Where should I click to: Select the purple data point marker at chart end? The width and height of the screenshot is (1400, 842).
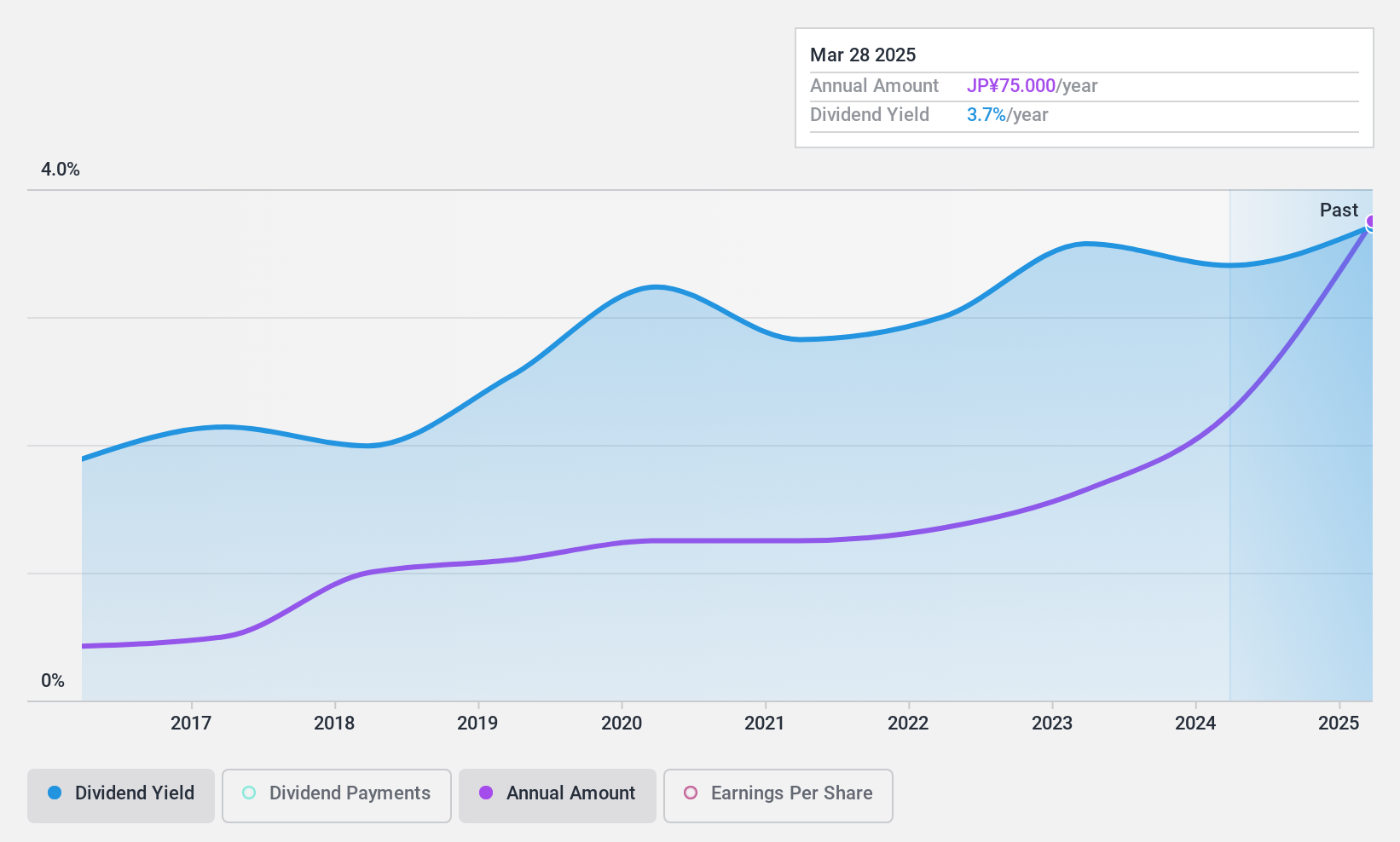1370,222
